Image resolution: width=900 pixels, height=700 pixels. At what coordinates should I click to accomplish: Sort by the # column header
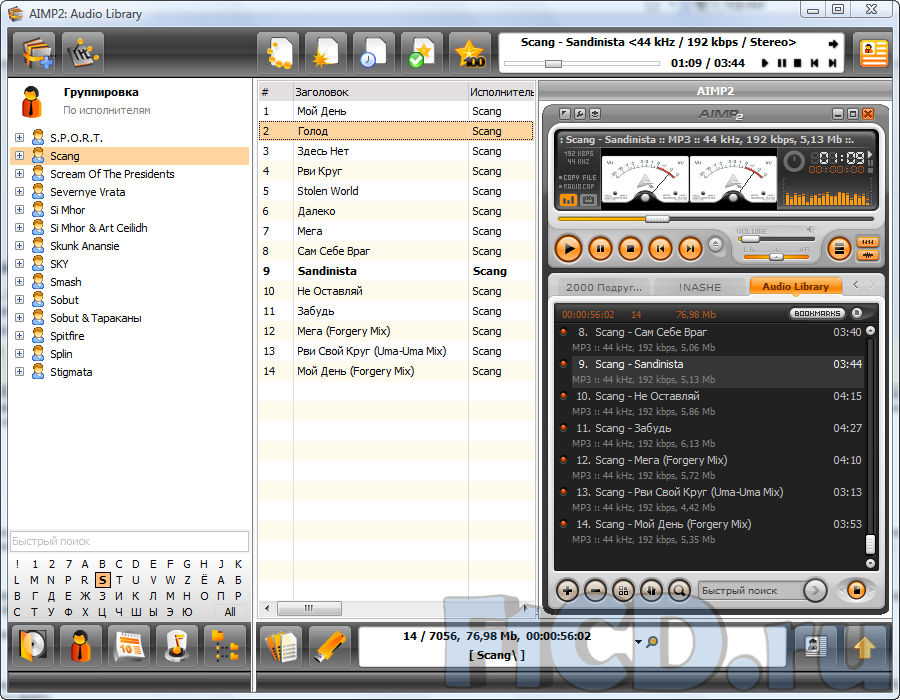(276, 92)
